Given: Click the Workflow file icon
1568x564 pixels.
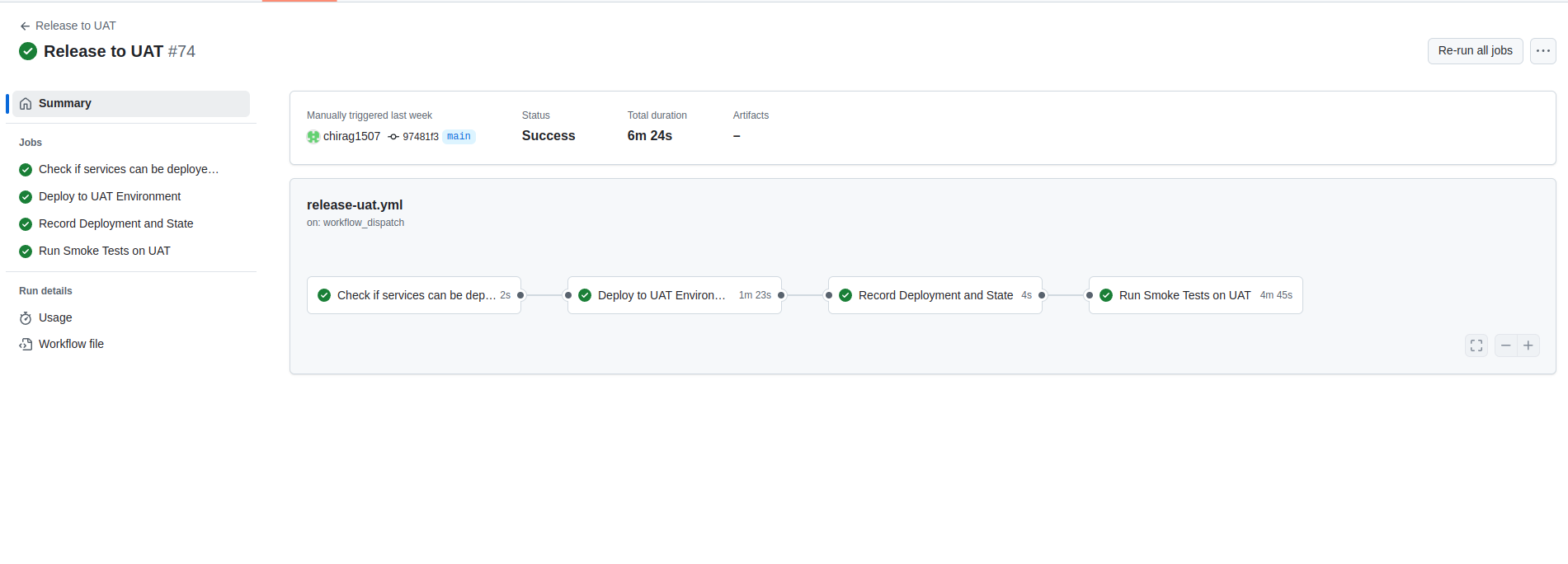Looking at the screenshot, I should pyautogui.click(x=26, y=345).
